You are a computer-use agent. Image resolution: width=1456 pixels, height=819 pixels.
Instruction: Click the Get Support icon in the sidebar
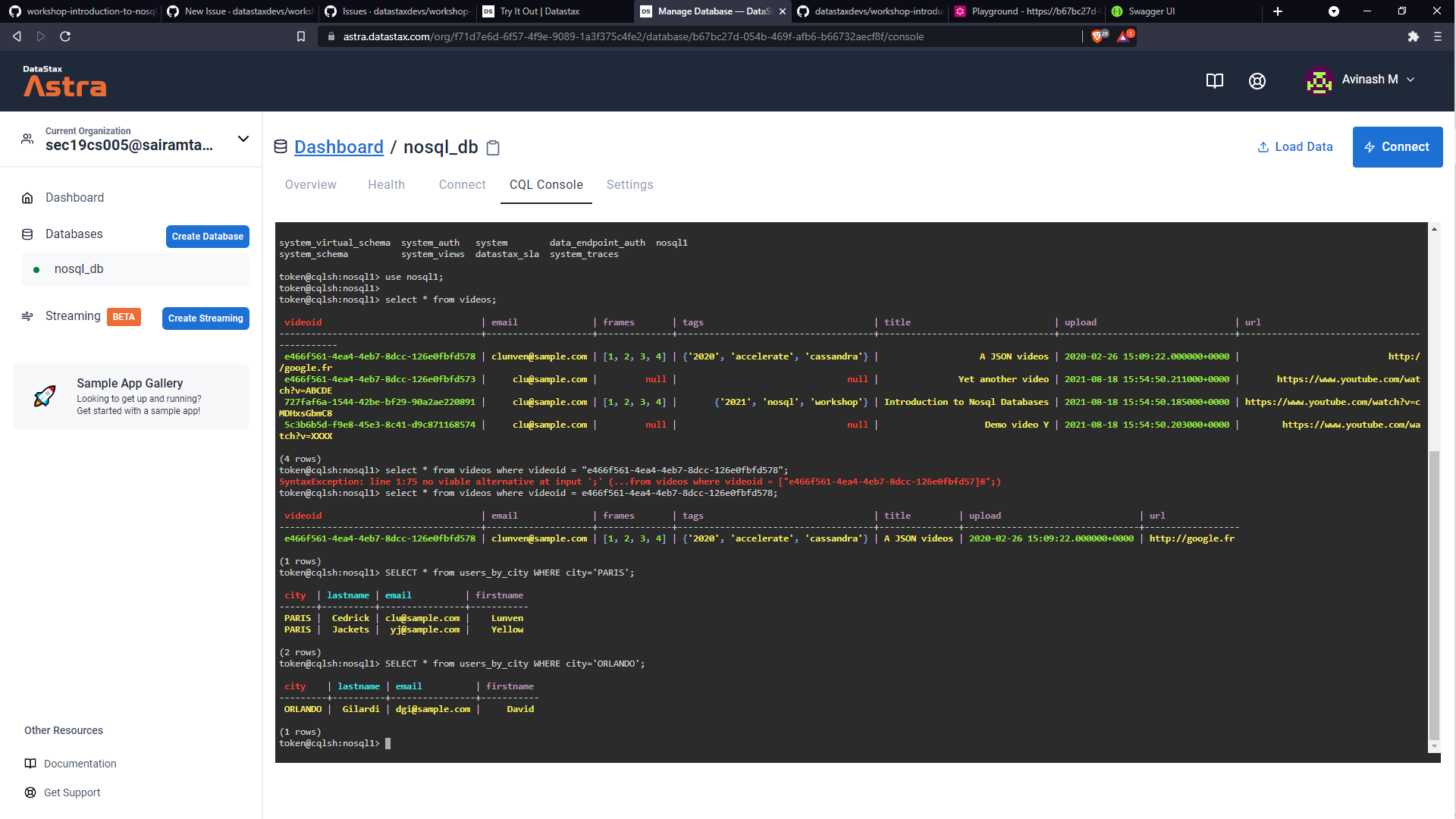[29, 792]
